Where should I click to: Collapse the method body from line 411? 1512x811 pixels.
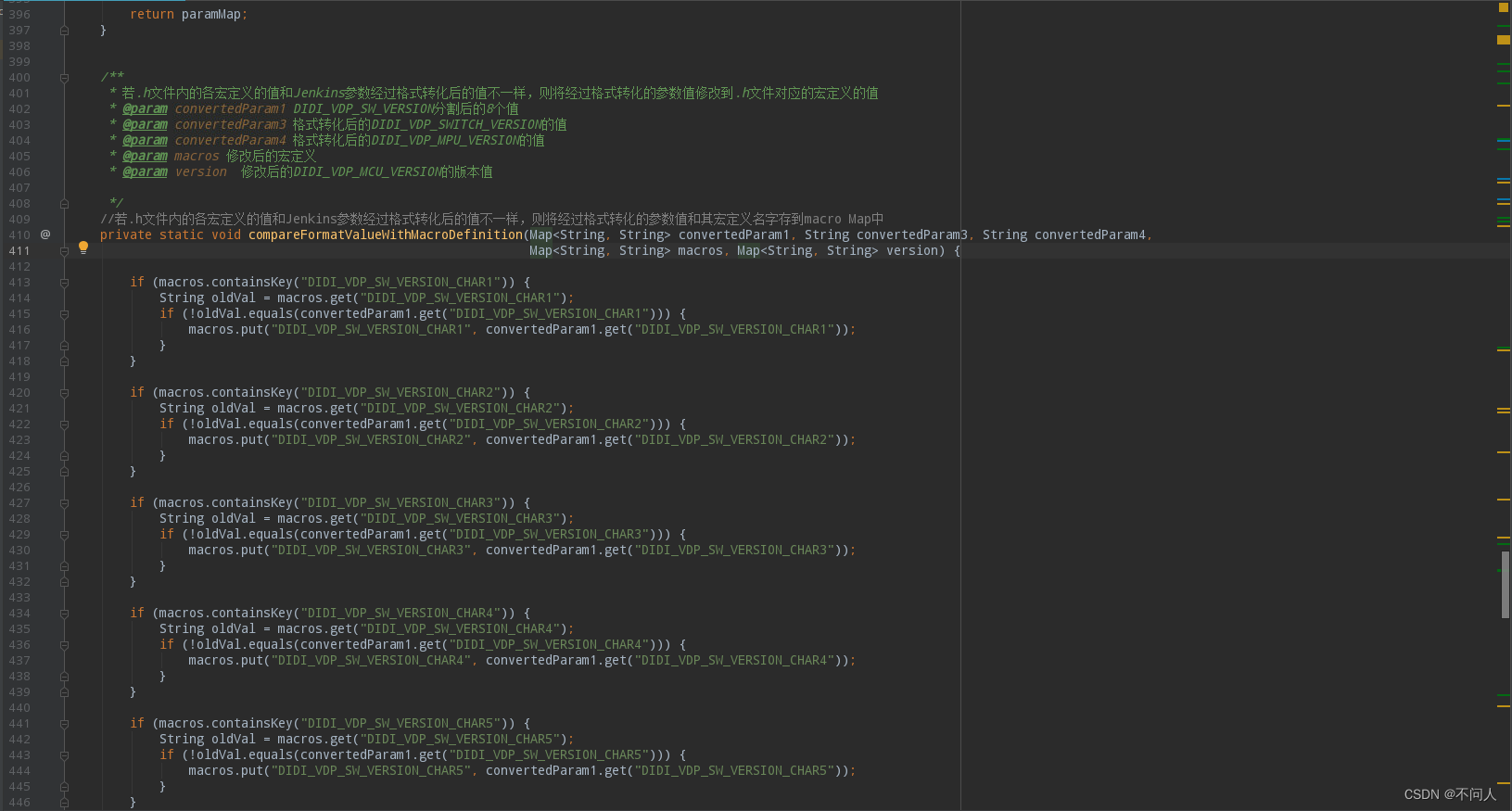[x=64, y=251]
